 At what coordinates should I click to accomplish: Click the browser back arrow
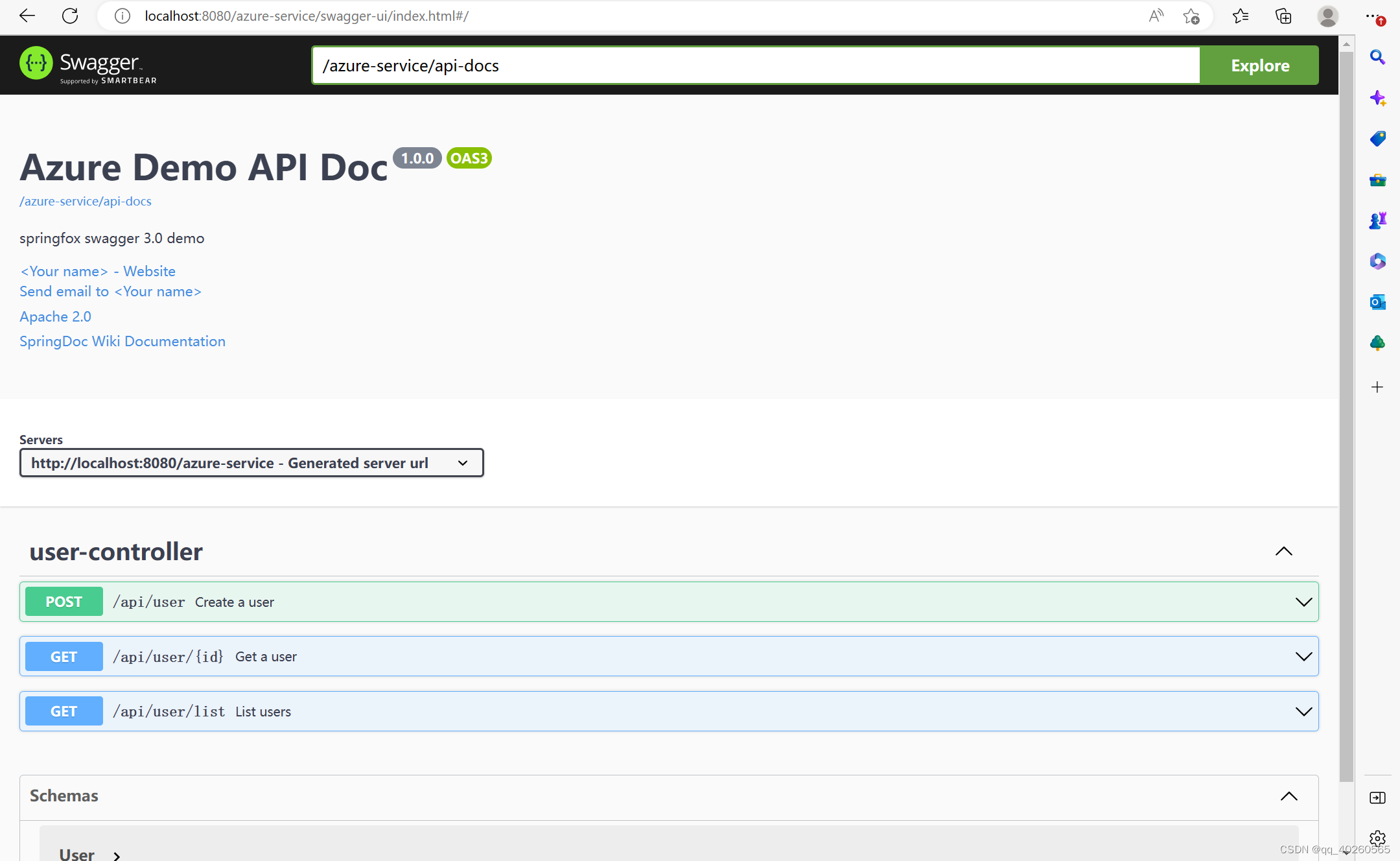pos(27,16)
